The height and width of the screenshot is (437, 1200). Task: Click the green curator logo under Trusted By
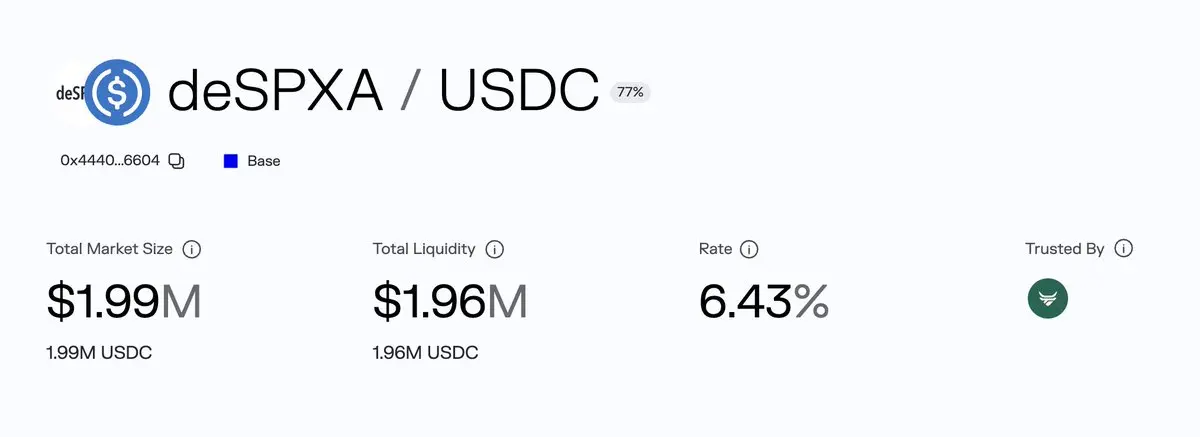point(1047,299)
